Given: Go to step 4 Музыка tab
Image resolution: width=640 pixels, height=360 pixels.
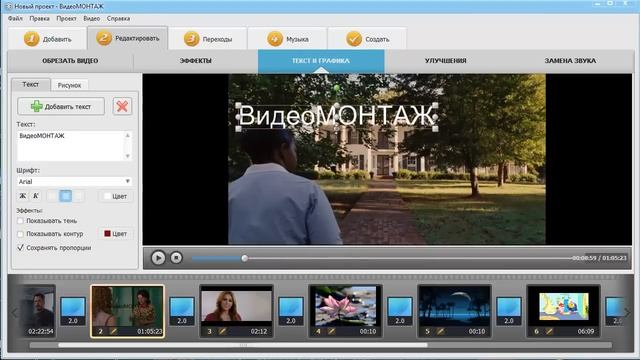Looking at the screenshot, I should click(x=287, y=39).
